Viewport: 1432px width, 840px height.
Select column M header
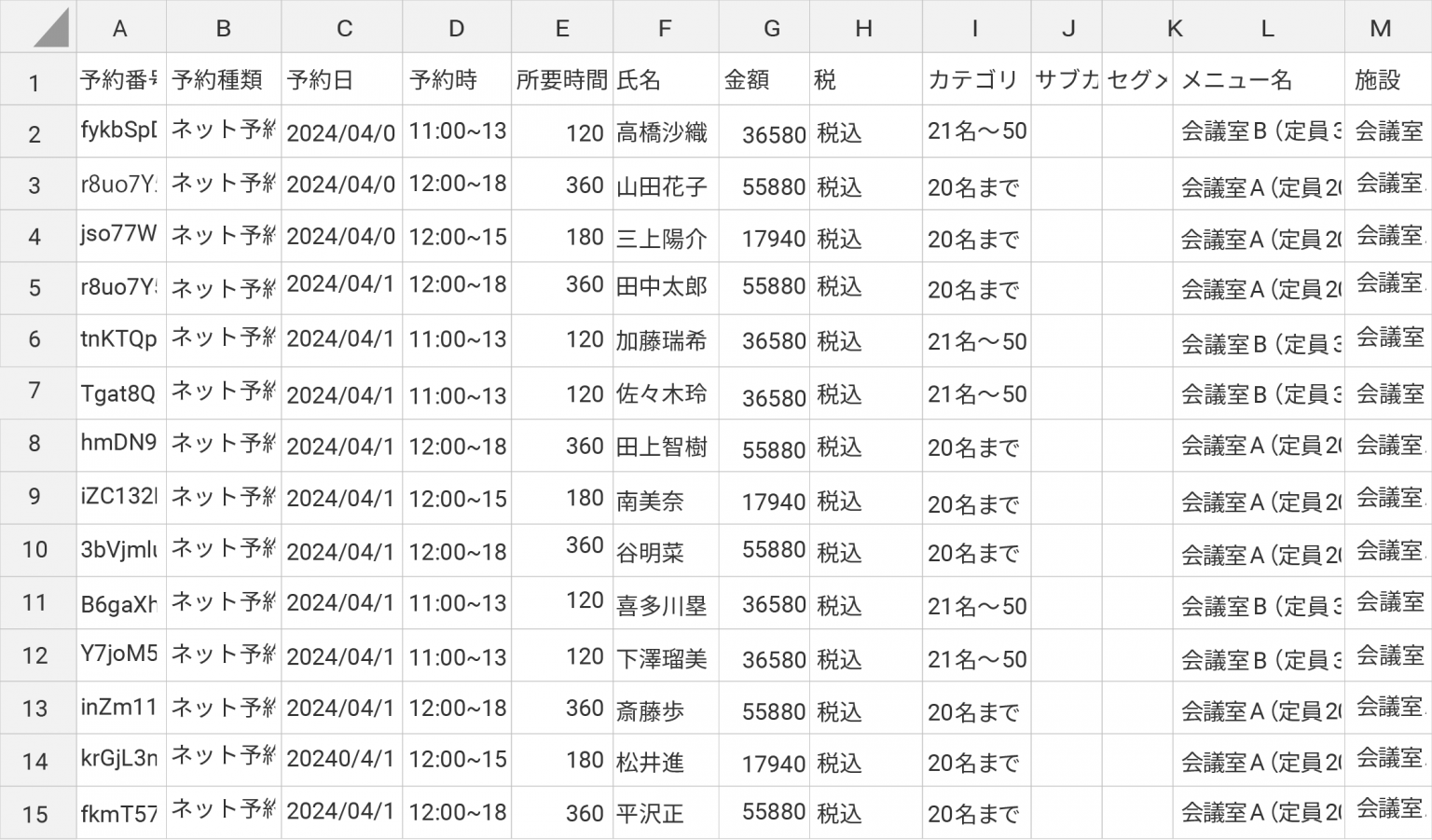point(1381,27)
